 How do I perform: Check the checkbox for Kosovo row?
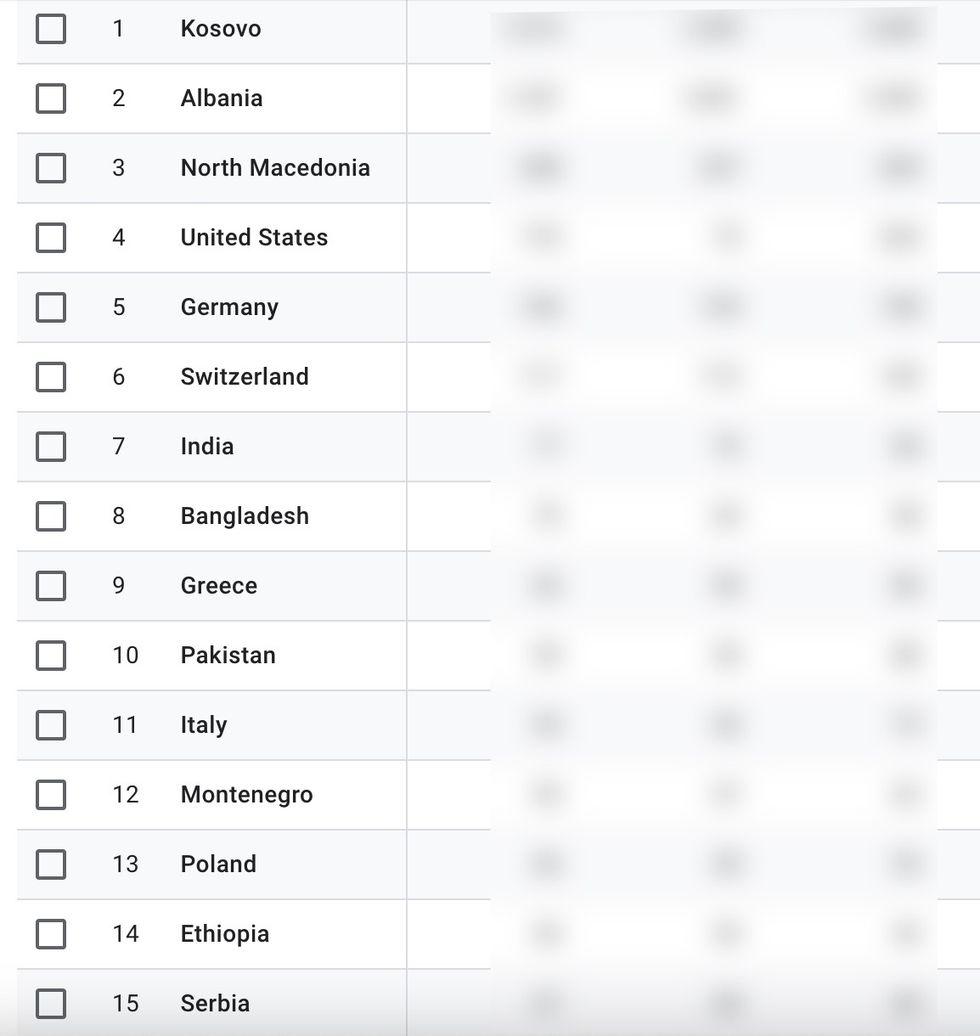pyautogui.click(x=51, y=29)
